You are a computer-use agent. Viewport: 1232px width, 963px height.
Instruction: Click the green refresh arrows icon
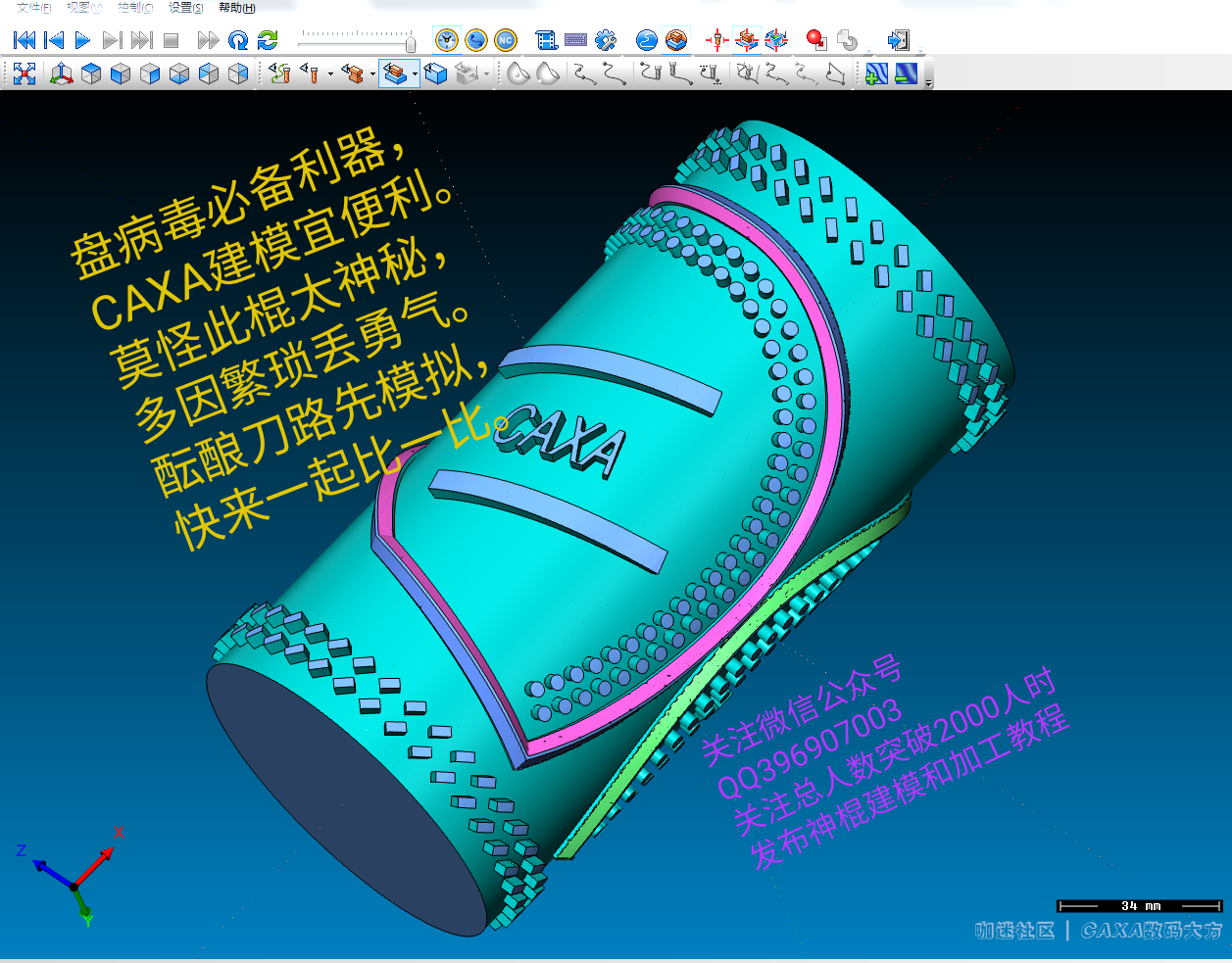(x=268, y=40)
